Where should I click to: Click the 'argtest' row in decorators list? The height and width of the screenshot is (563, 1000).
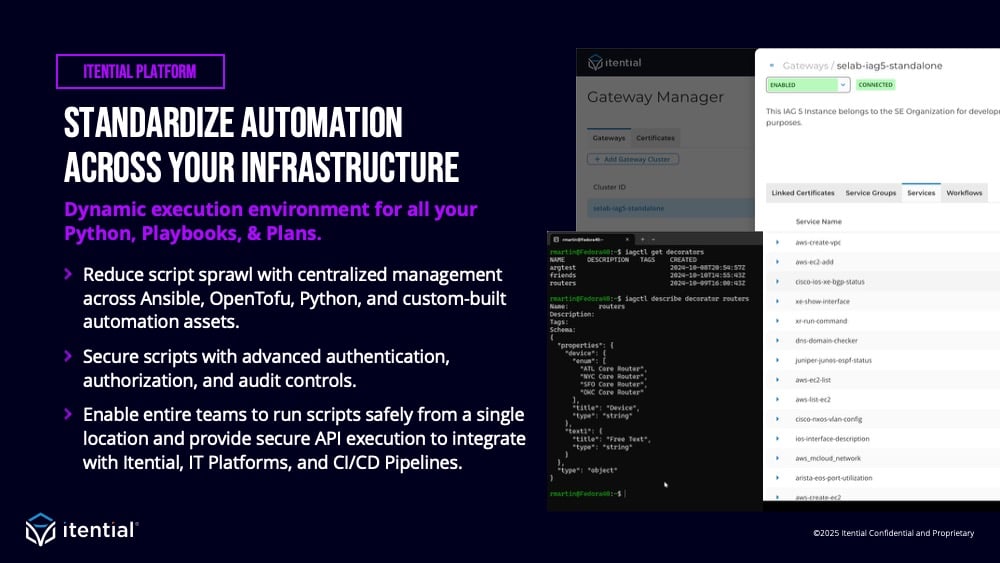pyautogui.click(x=647, y=268)
